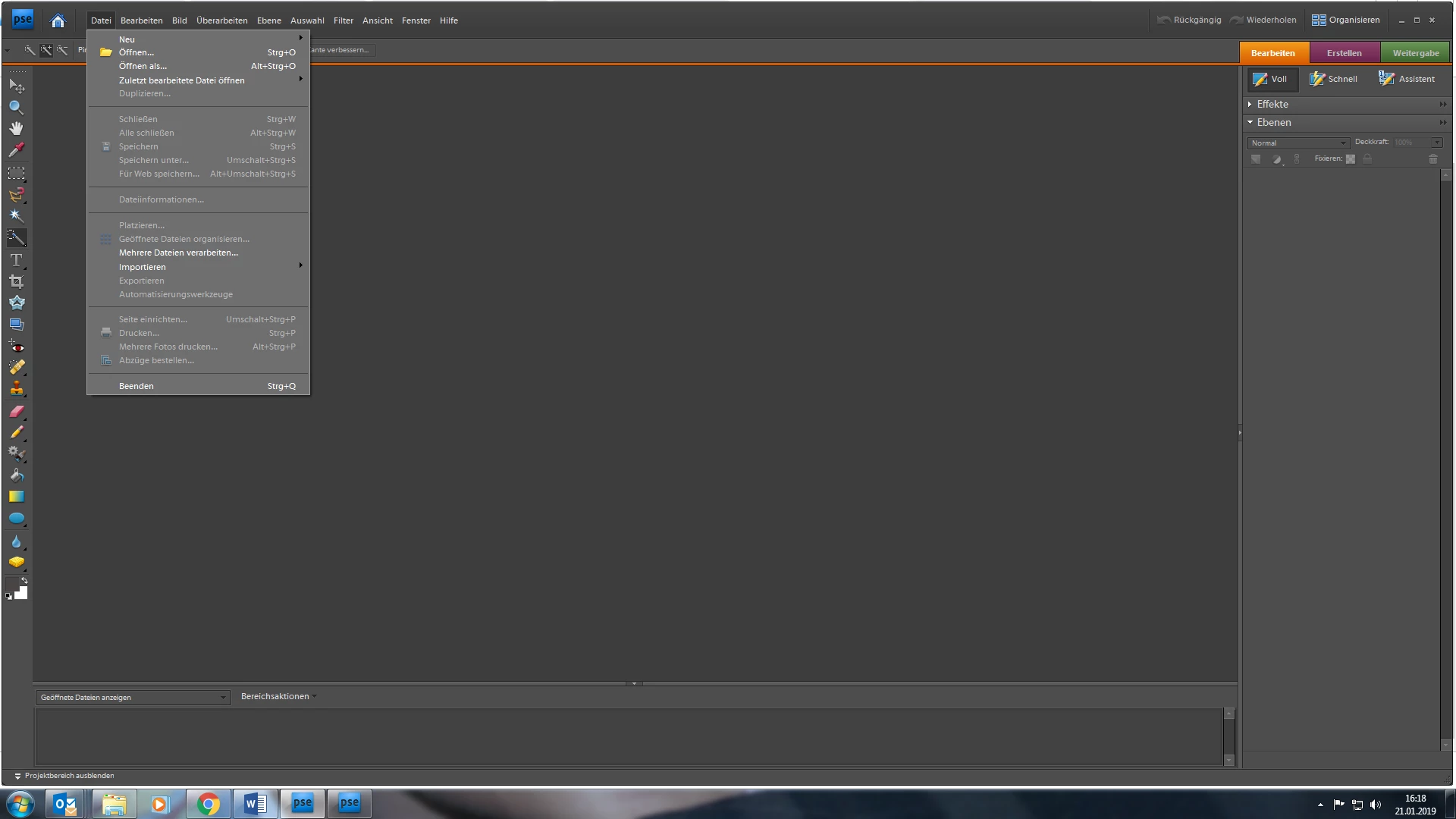Toggle lock transparent pixels next to Fixieren
This screenshot has height=819, width=1456.
[x=1351, y=159]
